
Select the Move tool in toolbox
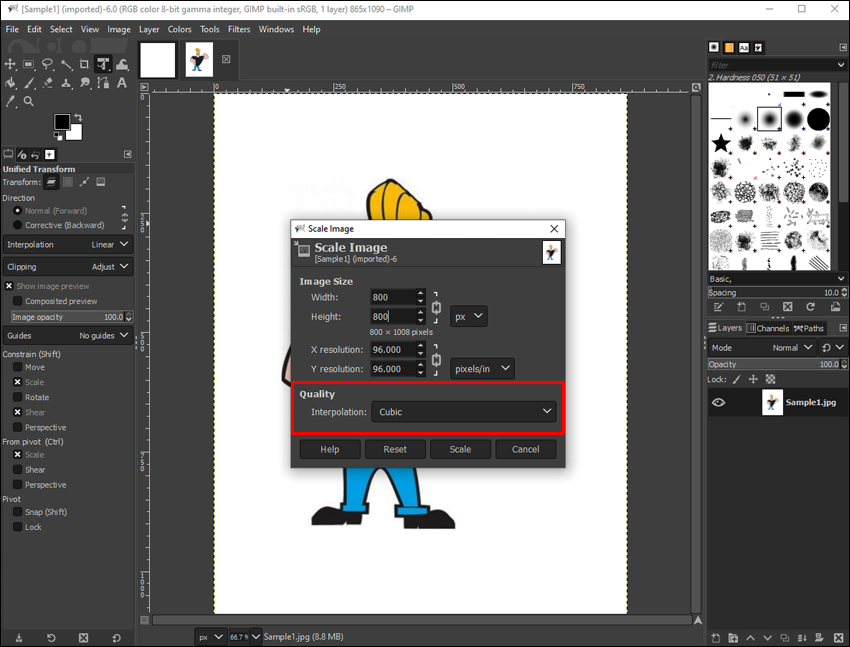click(x=11, y=64)
